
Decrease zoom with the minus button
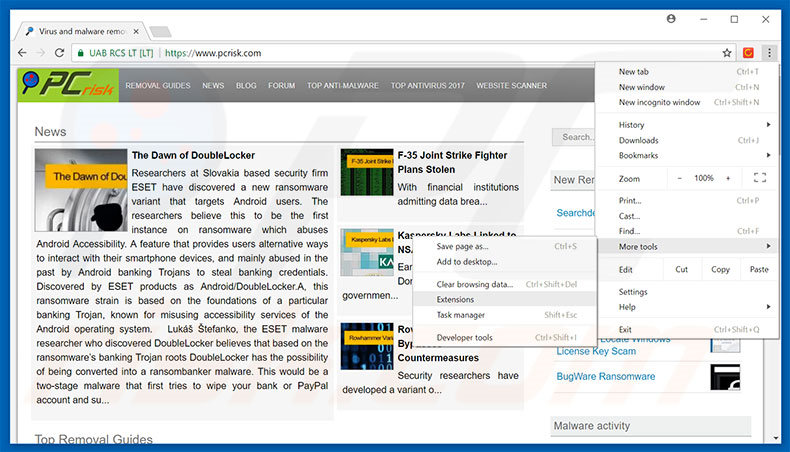679,178
